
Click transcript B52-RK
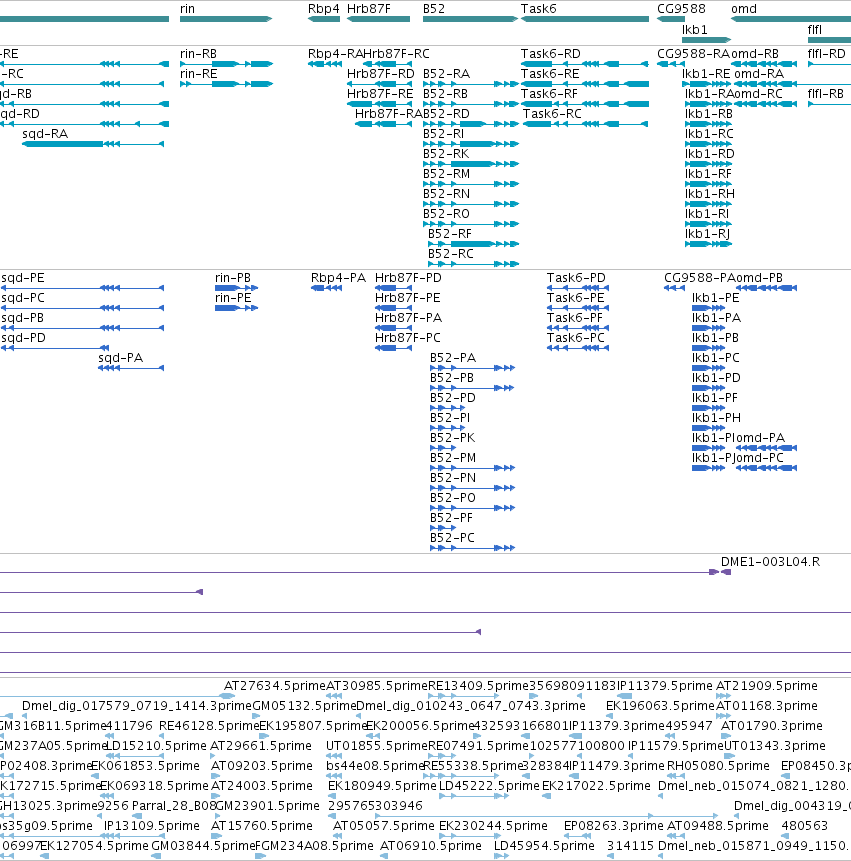point(471,164)
